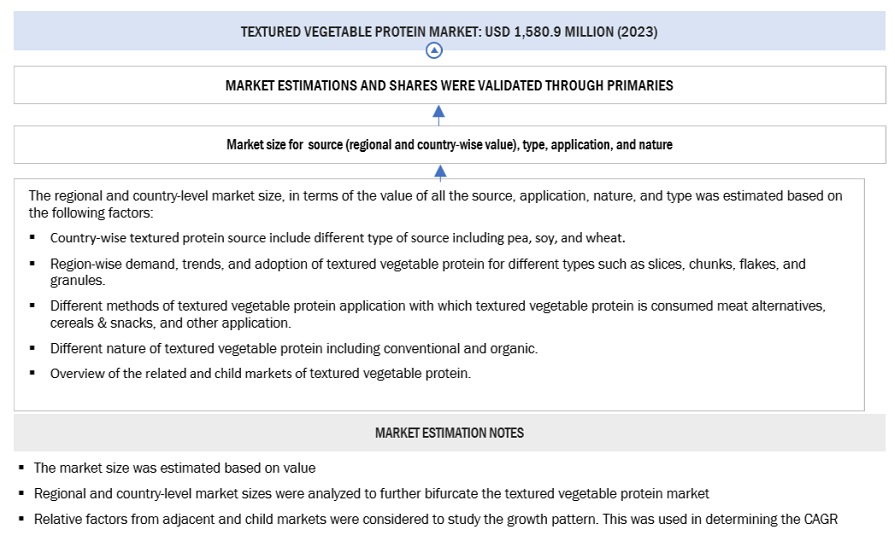Click the slices, chunks, flakes, and granules text
This screenshot has height=547, width=895.
click(x=427, y=271)
